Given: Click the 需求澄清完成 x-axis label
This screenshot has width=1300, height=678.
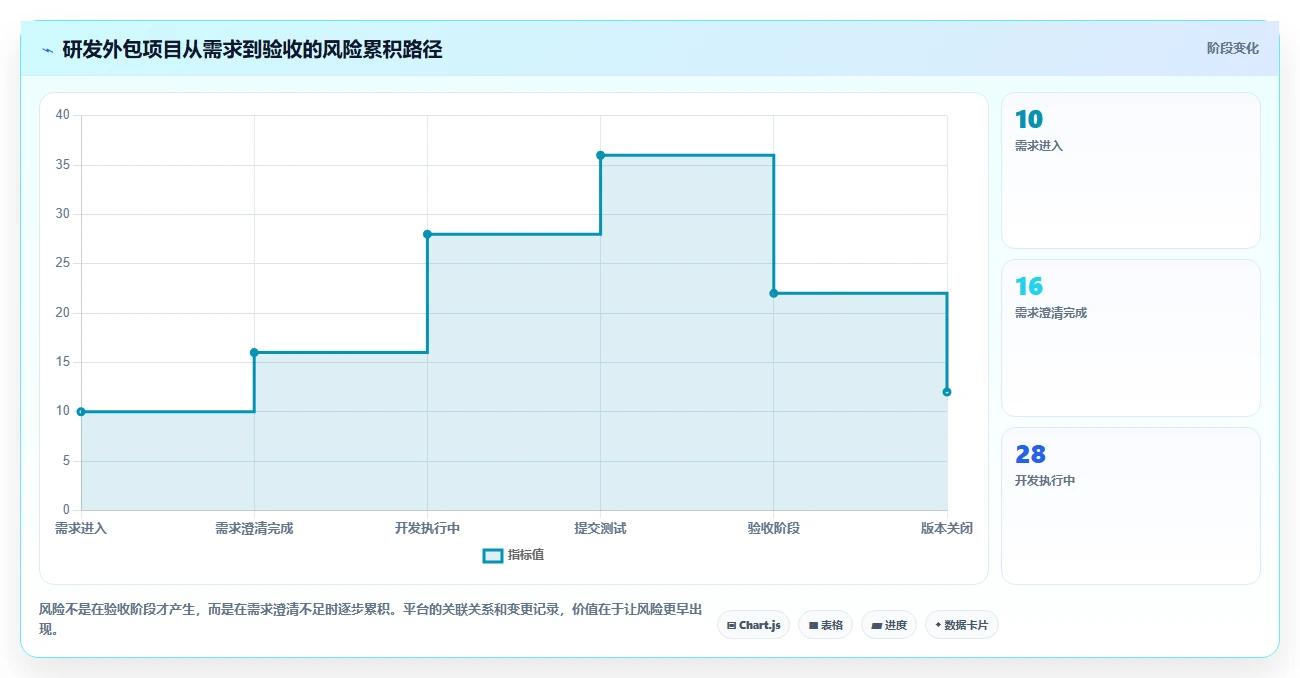Looking at the screenshot, I should click(x=254, y=528).
